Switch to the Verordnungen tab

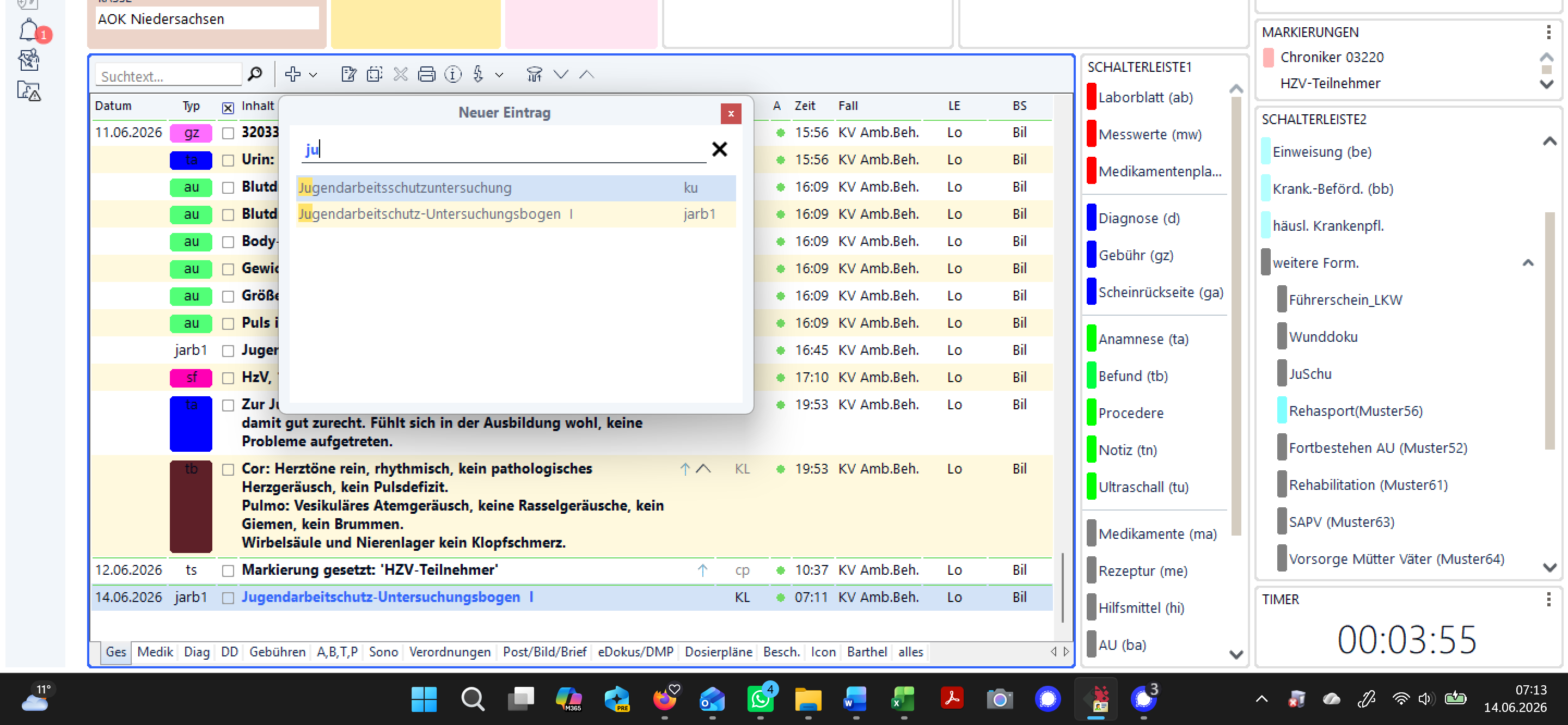(x=449, y=652)
